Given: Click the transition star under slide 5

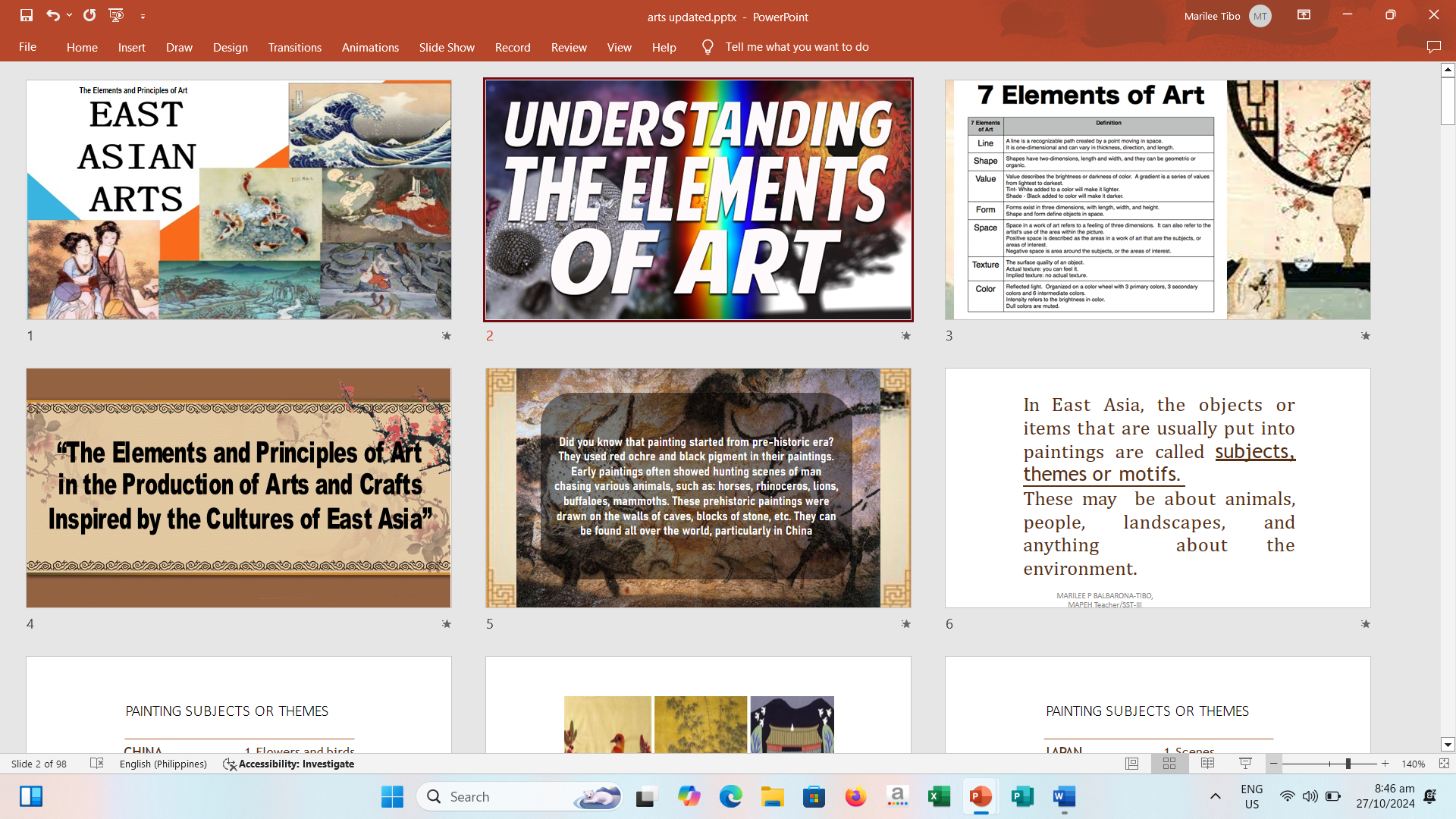Looking at the screenshot, I should tap(906, 623).
